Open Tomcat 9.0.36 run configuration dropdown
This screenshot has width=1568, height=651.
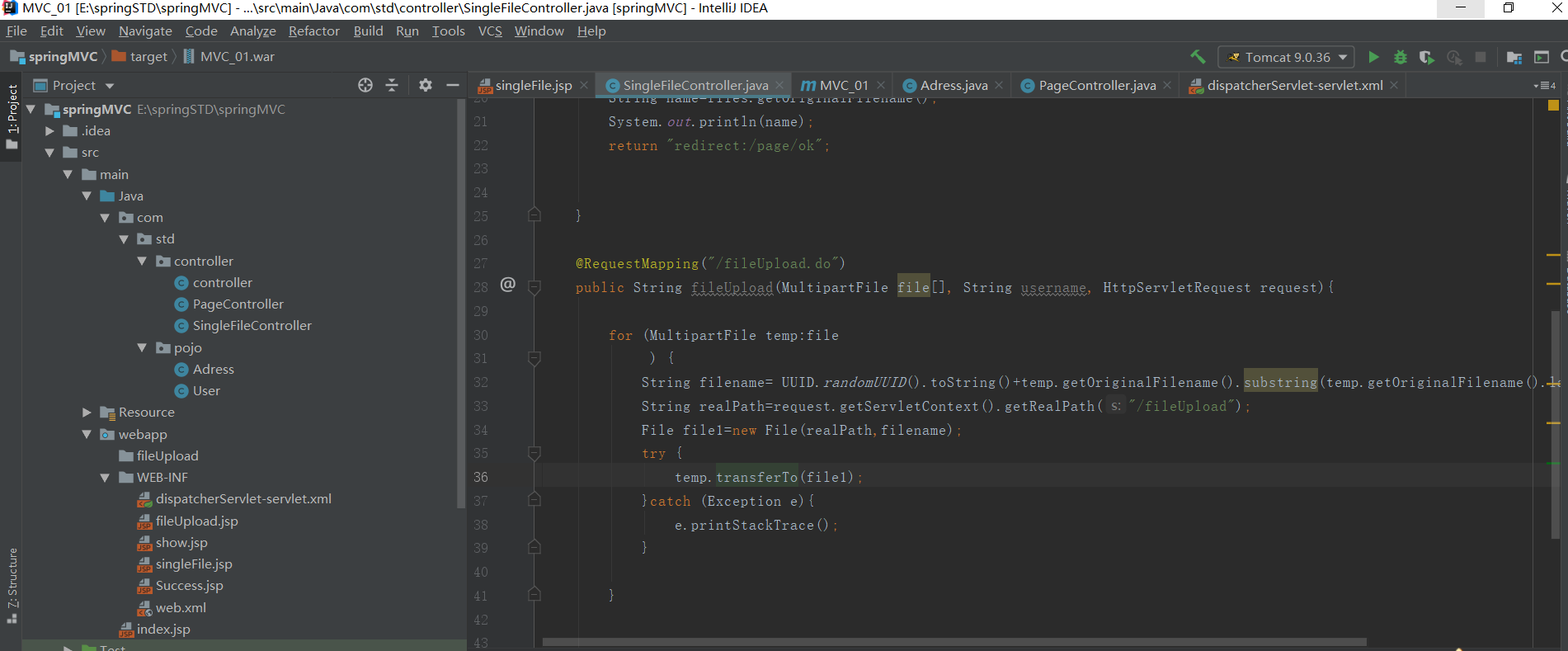[1286, 57]
